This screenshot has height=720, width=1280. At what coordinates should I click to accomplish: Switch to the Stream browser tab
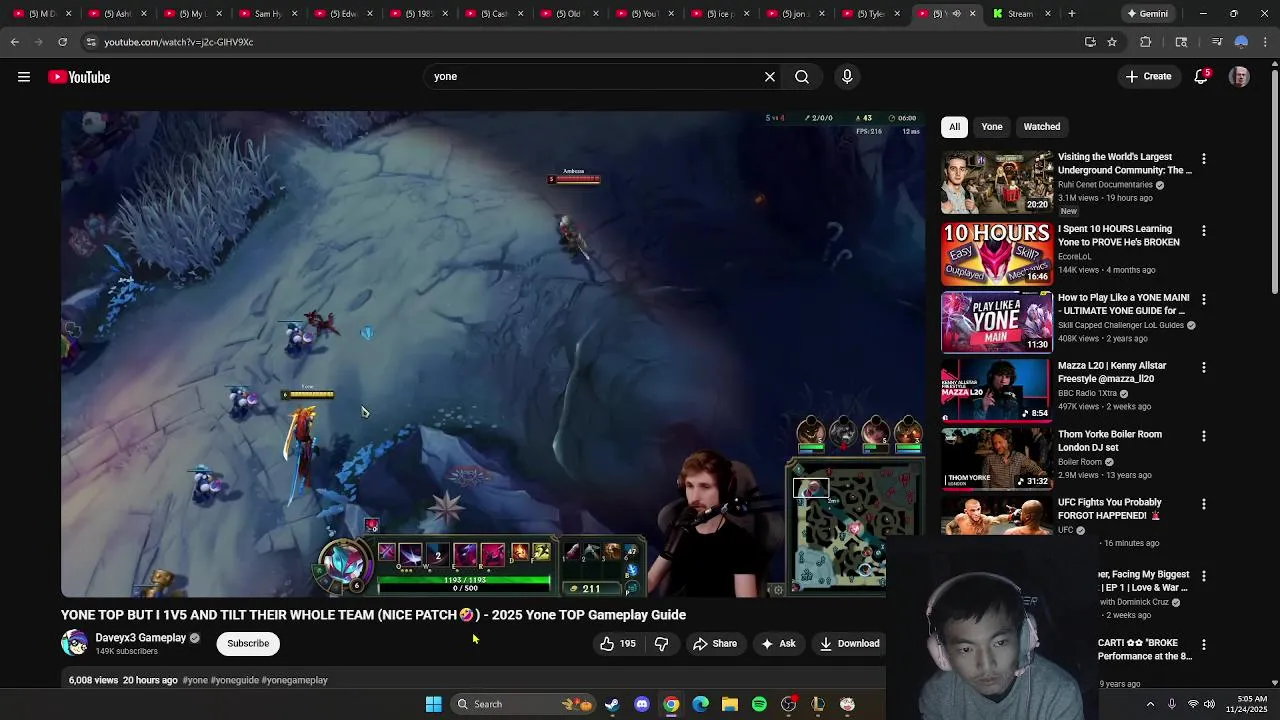[1022, 14]
